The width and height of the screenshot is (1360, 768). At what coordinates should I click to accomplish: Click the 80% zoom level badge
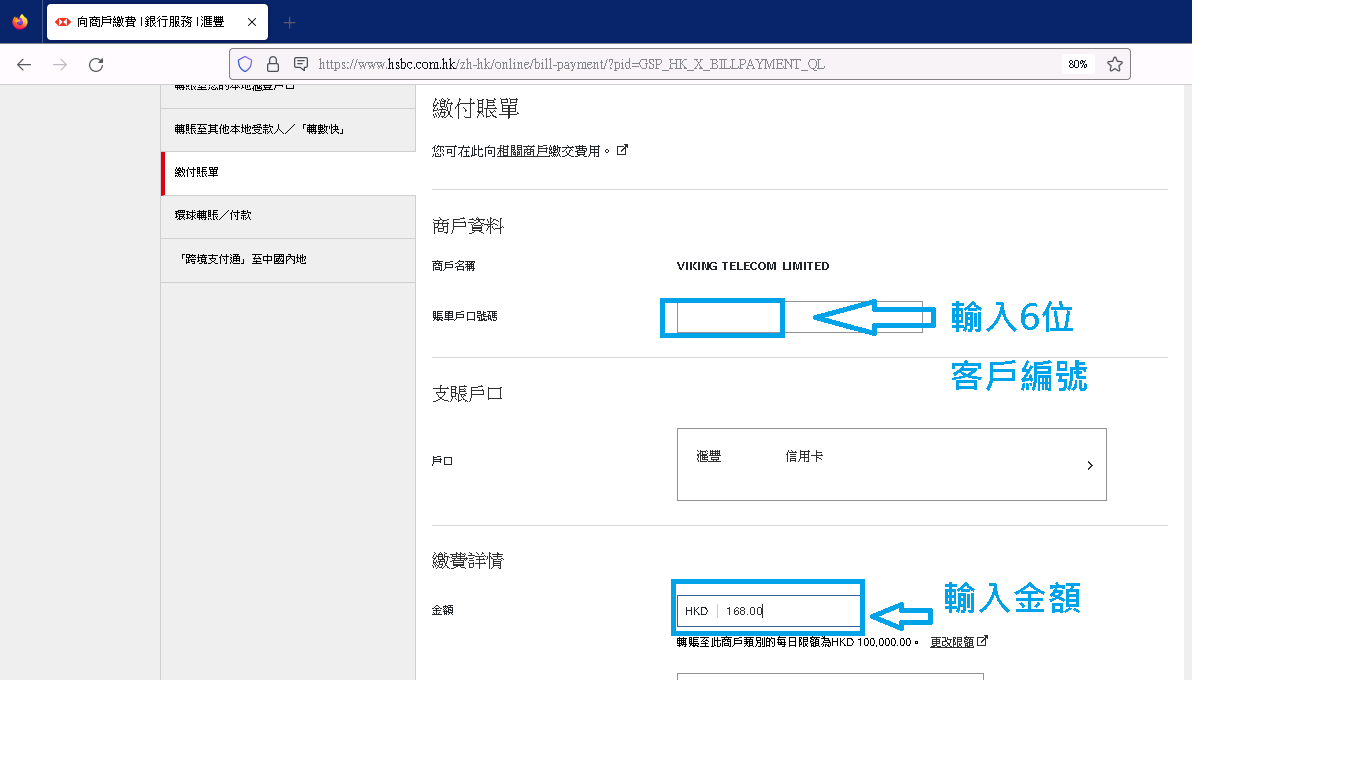(x=1077, y=64)
